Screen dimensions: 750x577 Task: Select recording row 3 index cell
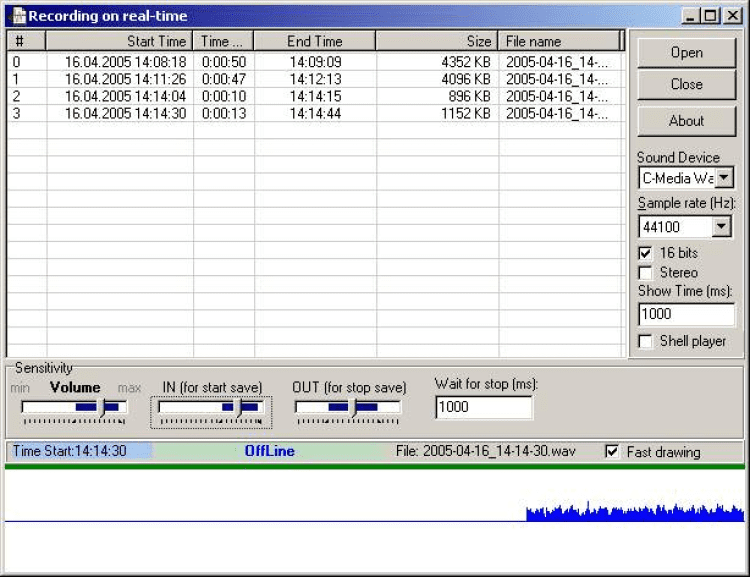tap(17, 113)
